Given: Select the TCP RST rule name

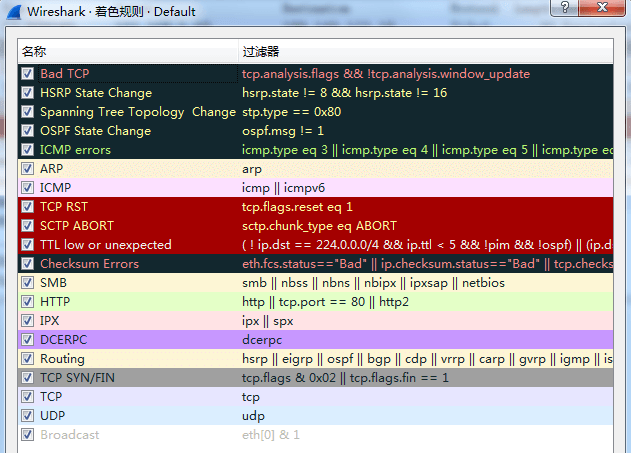Looking at the screenshot, I should coord(64,207).
